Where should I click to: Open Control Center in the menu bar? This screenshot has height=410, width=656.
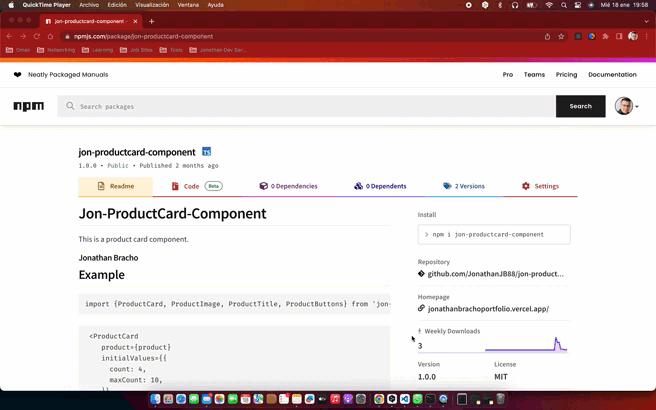tap(578, 5)
